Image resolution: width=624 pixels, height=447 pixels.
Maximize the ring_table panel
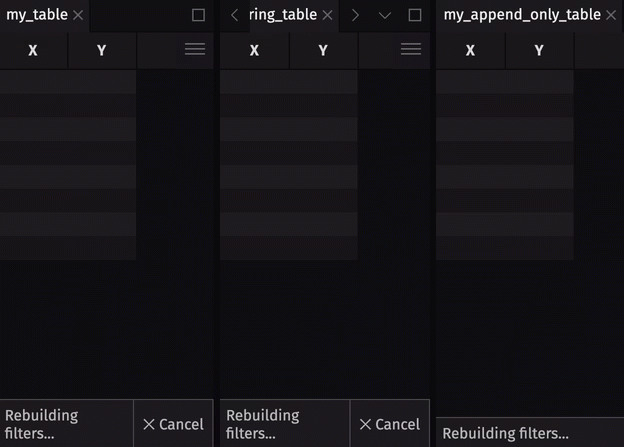pyautogui.click(x=415, y=15)
